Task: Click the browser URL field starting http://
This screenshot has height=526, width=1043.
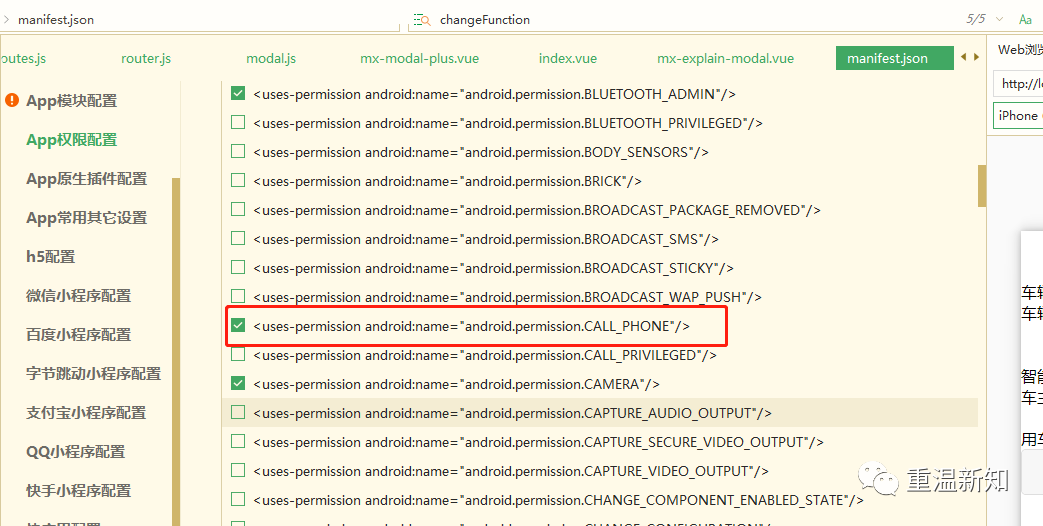Action: pyautogui.click(x=1018, y=84)
